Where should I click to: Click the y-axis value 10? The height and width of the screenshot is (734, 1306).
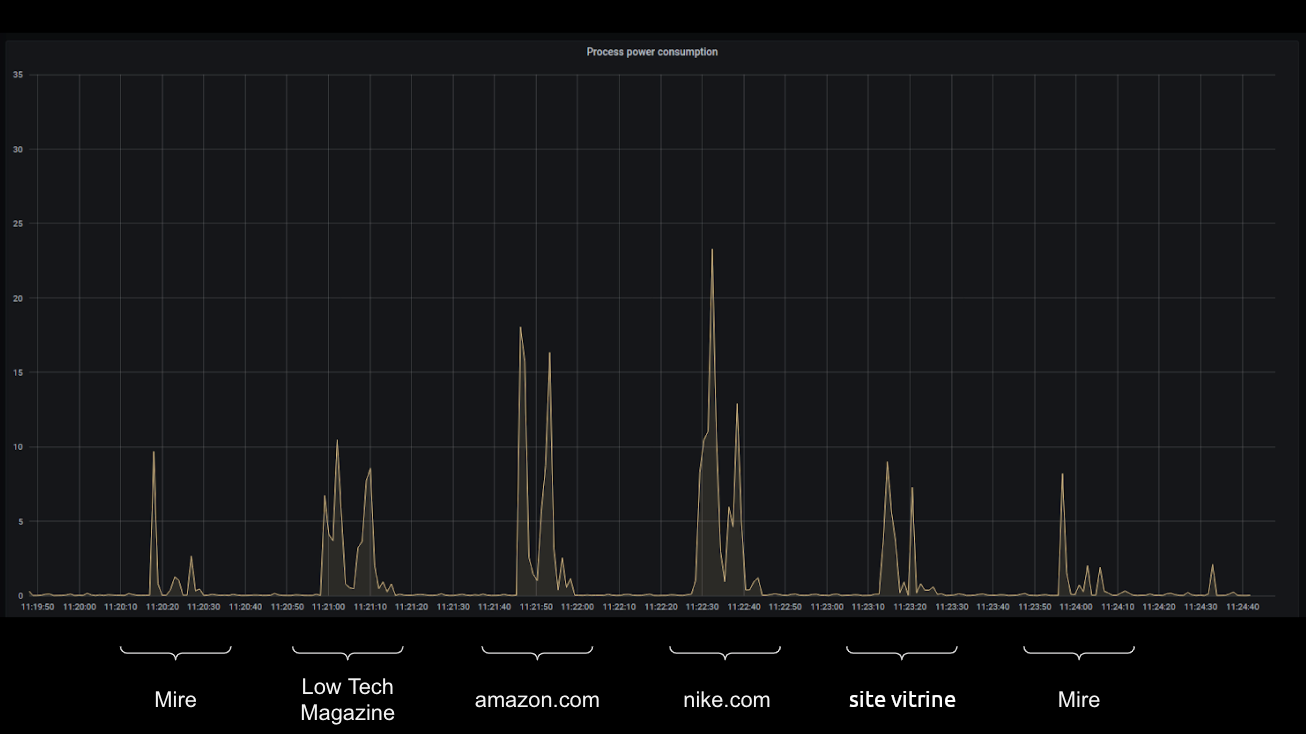(x=17, y=447)
